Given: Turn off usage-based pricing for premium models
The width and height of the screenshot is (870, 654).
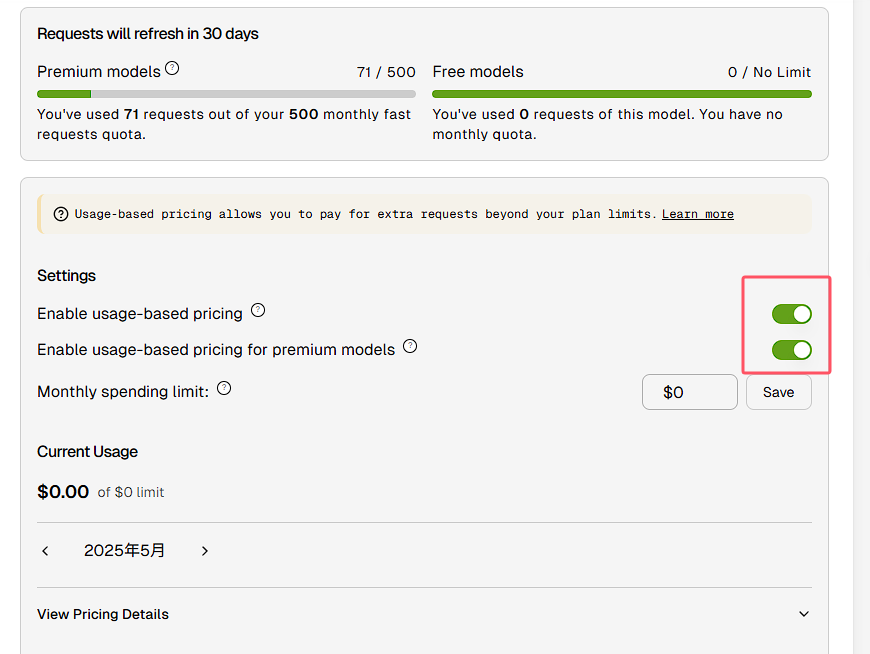Looking at the screenshot, I should coord(792,350).
